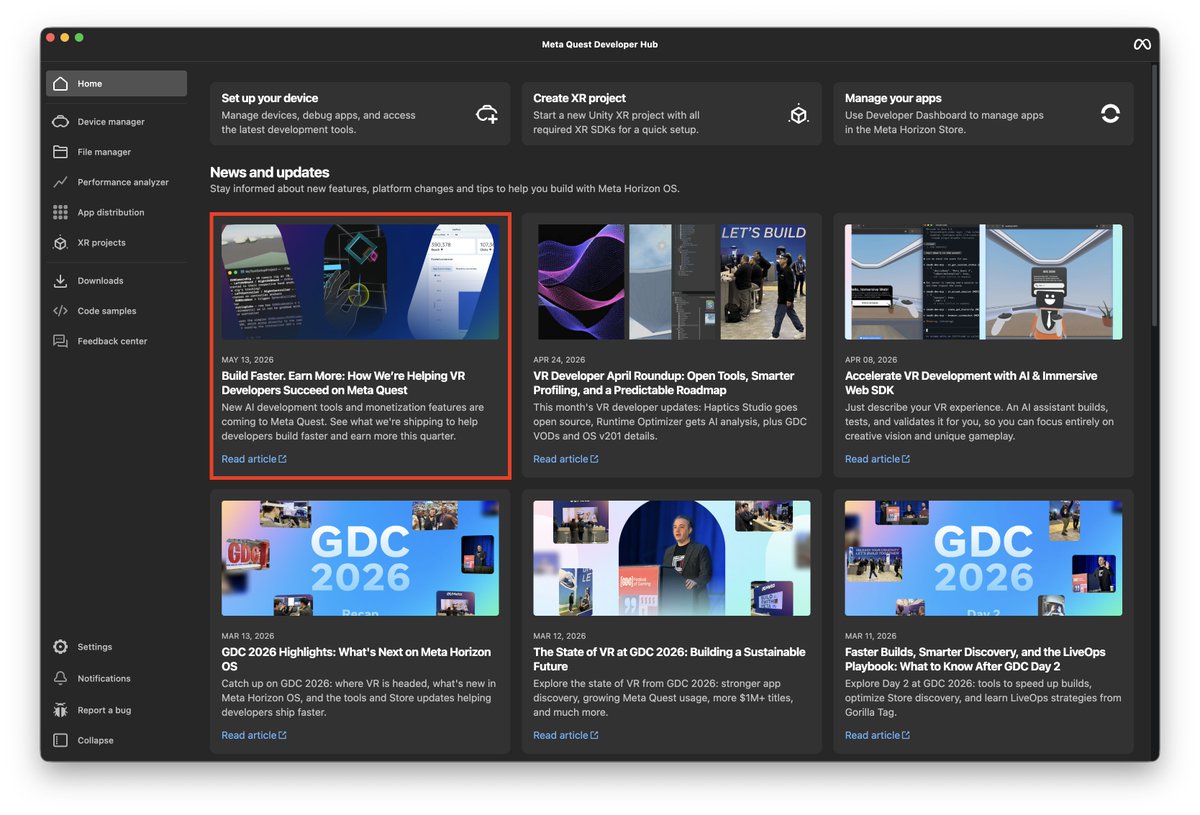Click the XR projects cube icon
The height and width of the screenshot is (815, 1200).
pyautogui.click(x=60, y=243)
